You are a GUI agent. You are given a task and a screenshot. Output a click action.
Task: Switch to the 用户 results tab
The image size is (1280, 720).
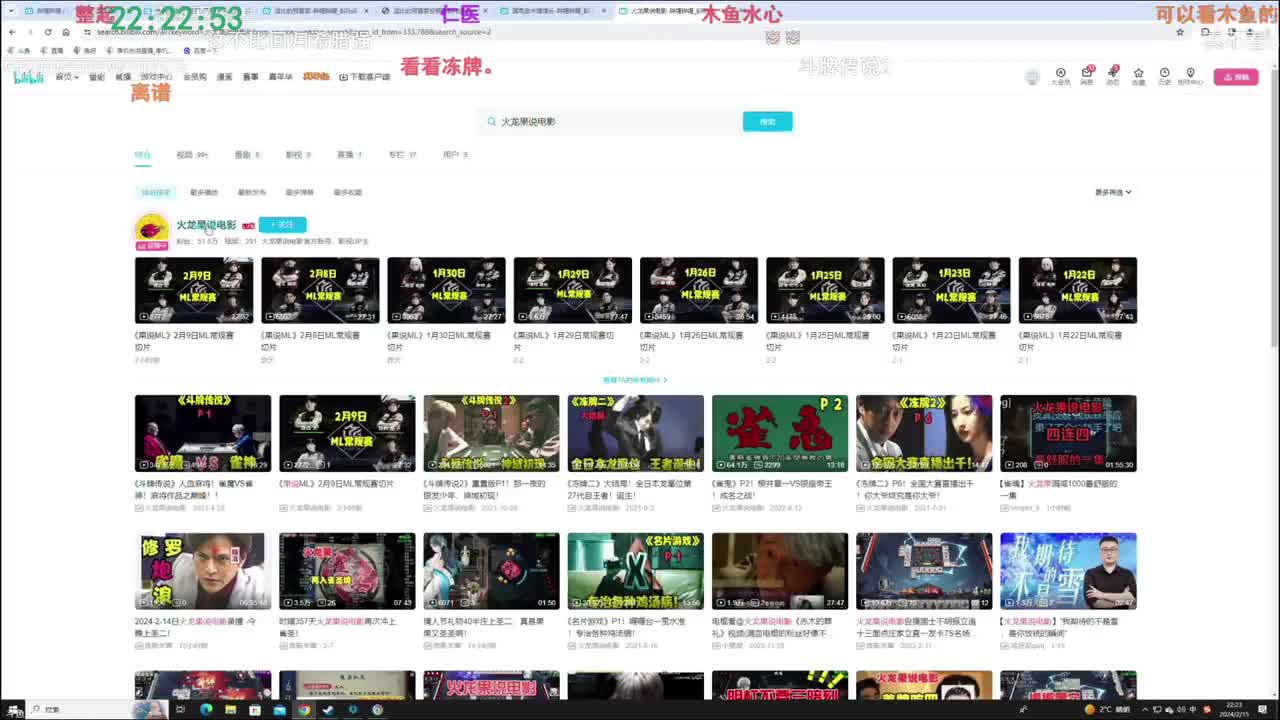click(455, 155)
